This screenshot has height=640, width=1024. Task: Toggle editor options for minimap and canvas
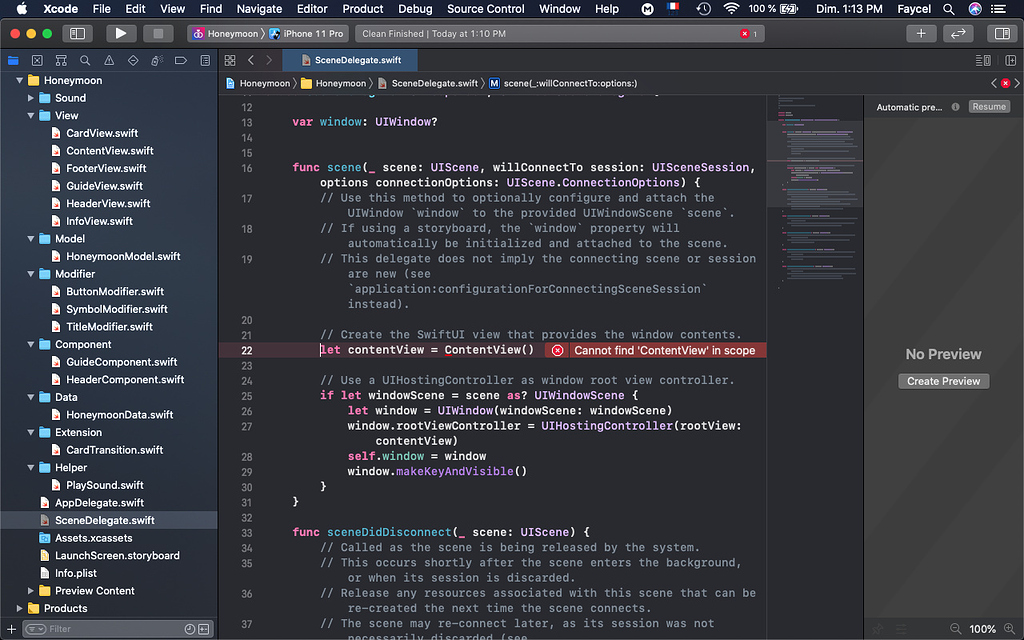coord(983,60)
